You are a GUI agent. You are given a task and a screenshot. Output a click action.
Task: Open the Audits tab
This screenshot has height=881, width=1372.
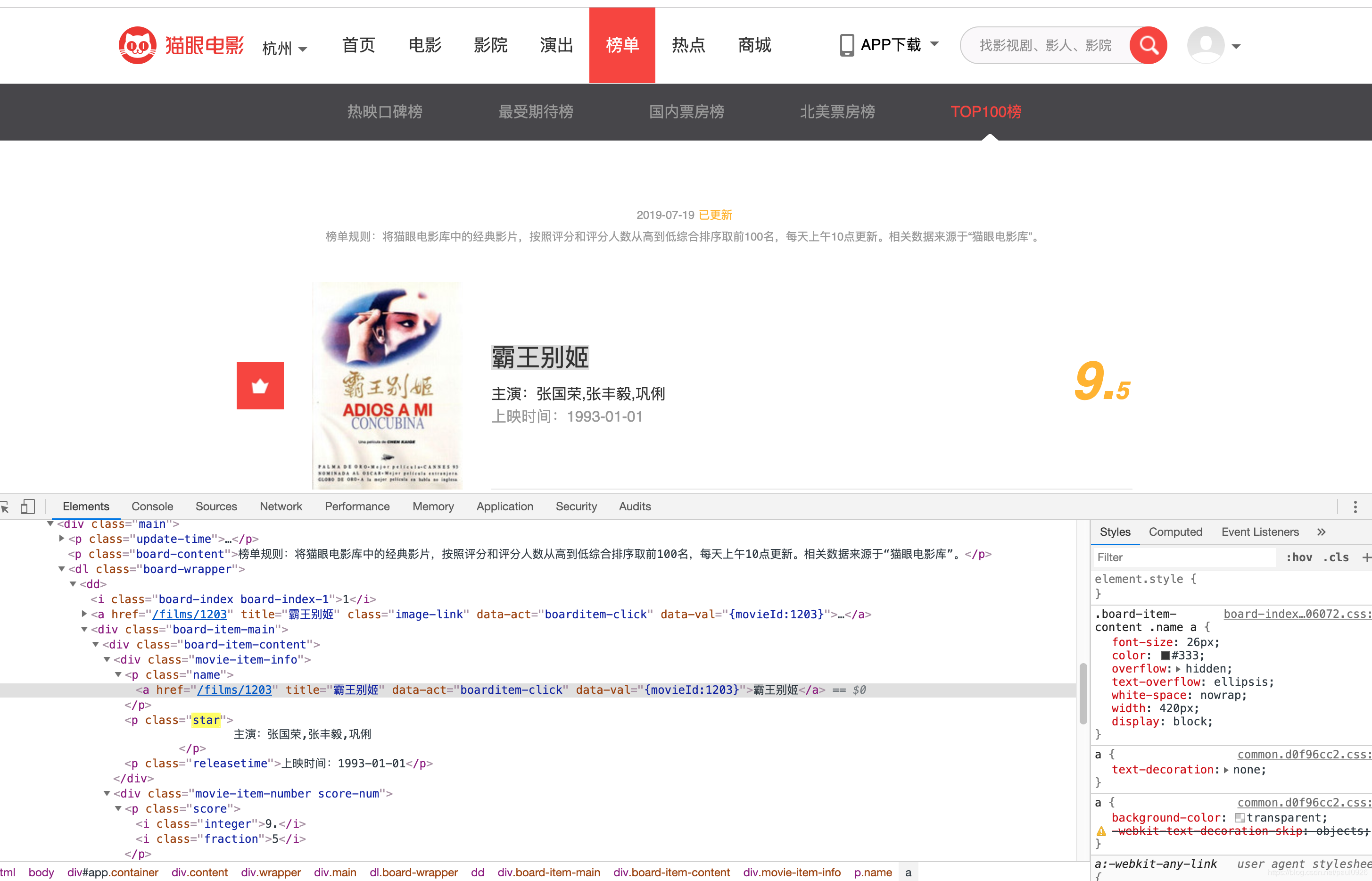tap(635, 507)
